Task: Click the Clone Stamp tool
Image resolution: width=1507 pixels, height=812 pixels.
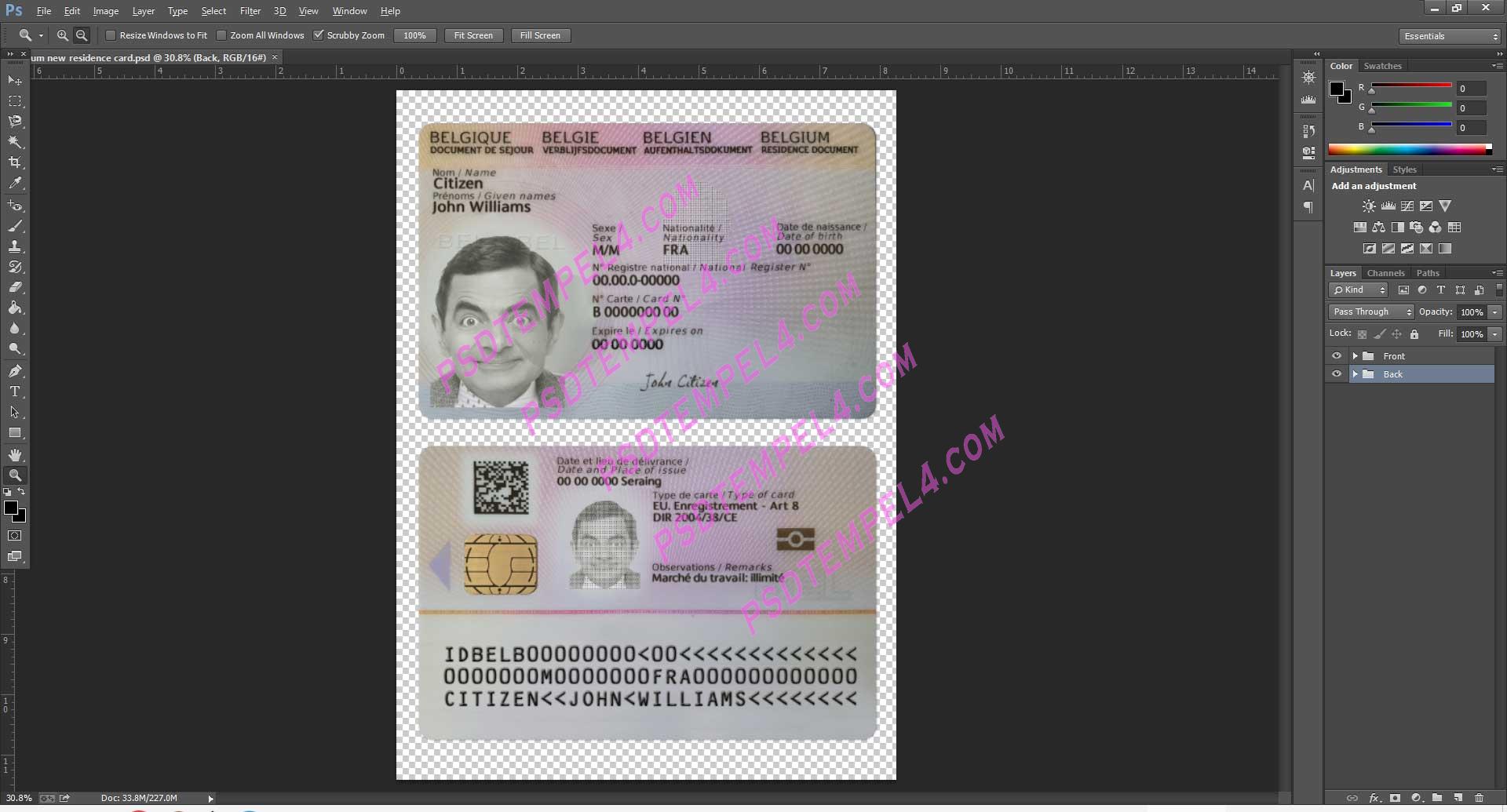Action: 15,246
